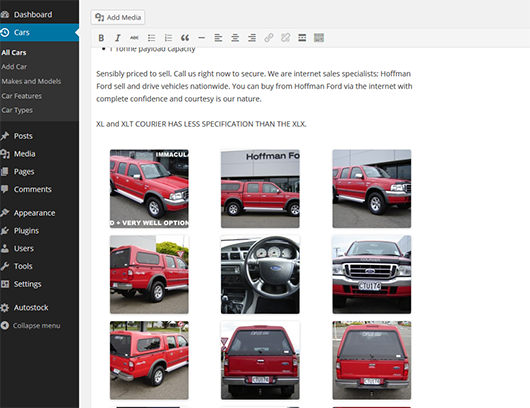This screenshot has width=530, height=408.
Task: Insert Read More tag
Action: click(x=302, y=38)
